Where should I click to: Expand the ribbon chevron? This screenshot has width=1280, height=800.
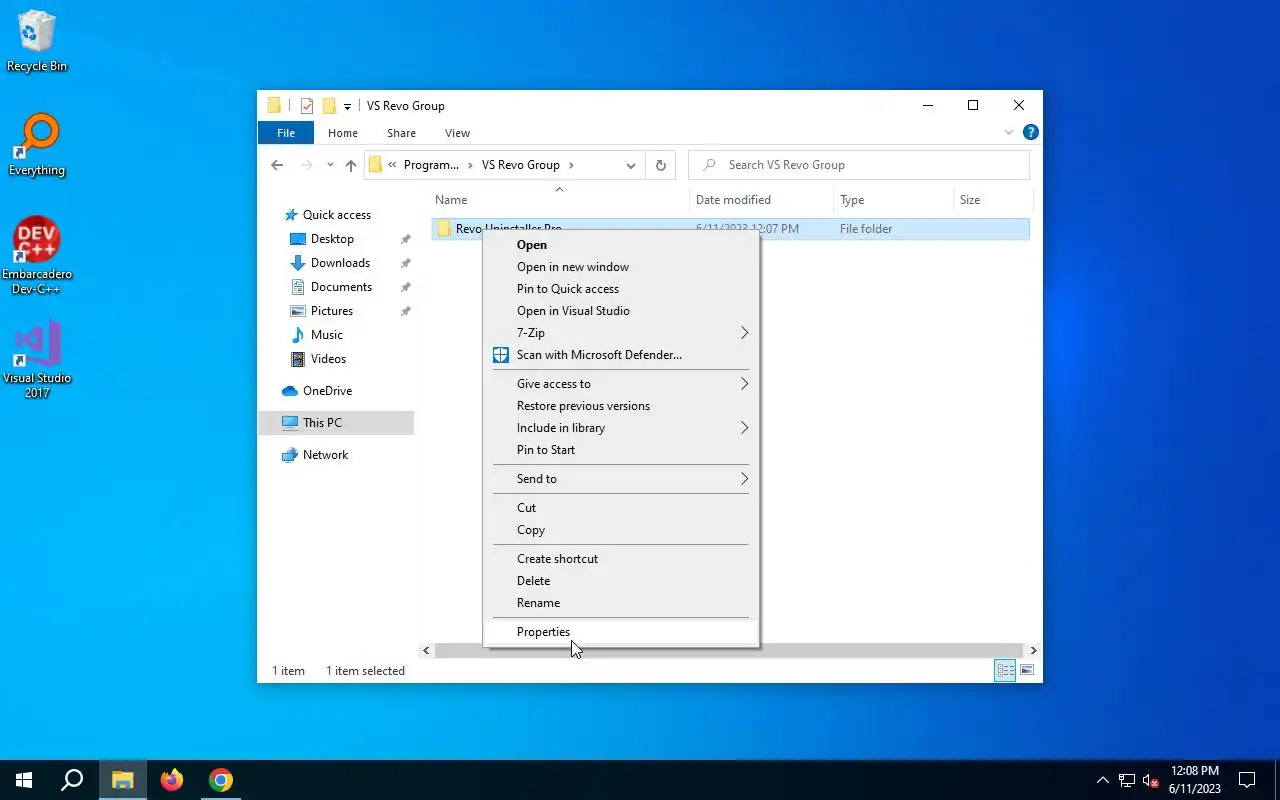(x=1009, y=132)
